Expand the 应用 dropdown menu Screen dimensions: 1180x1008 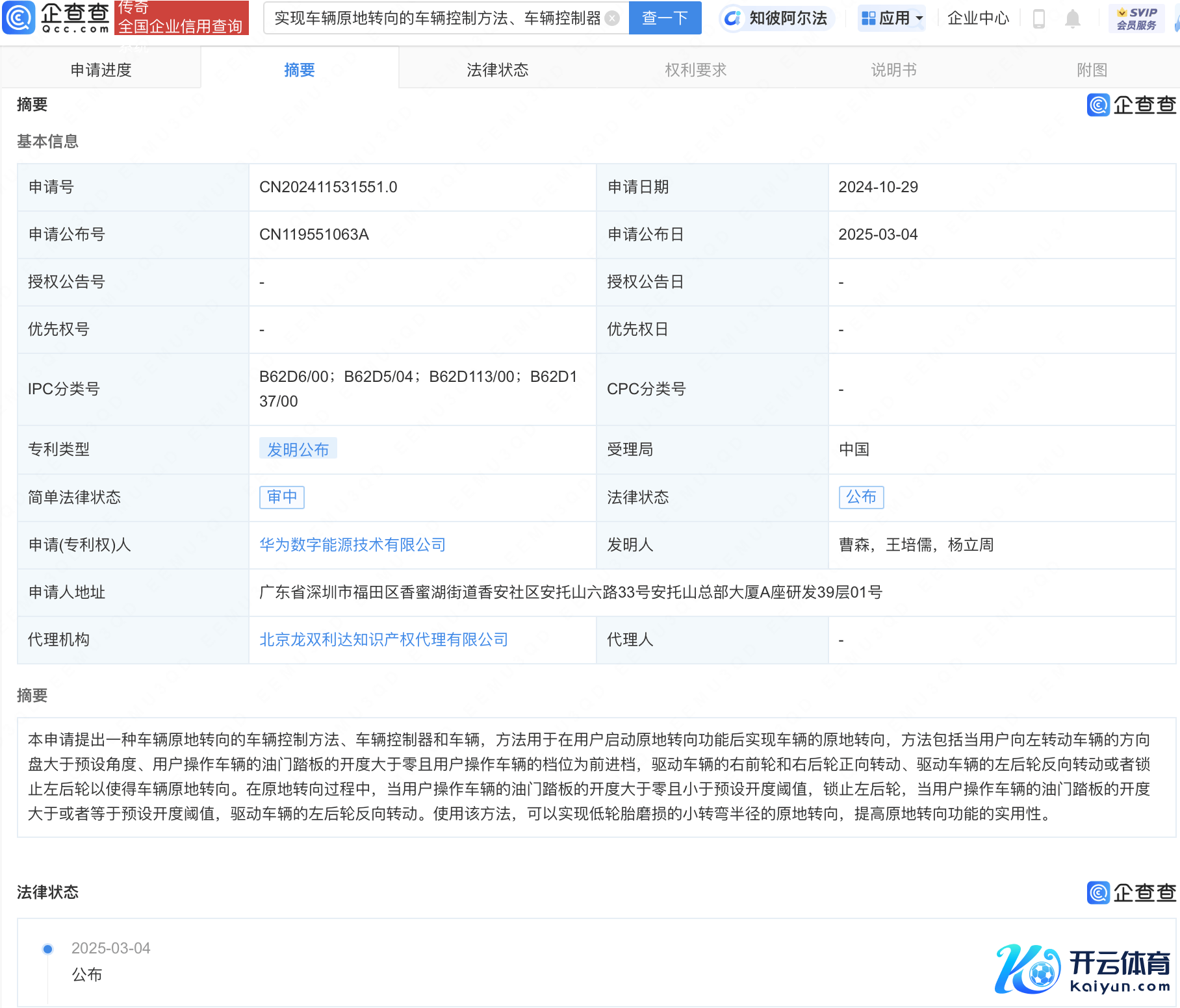(x=892, y=18)
